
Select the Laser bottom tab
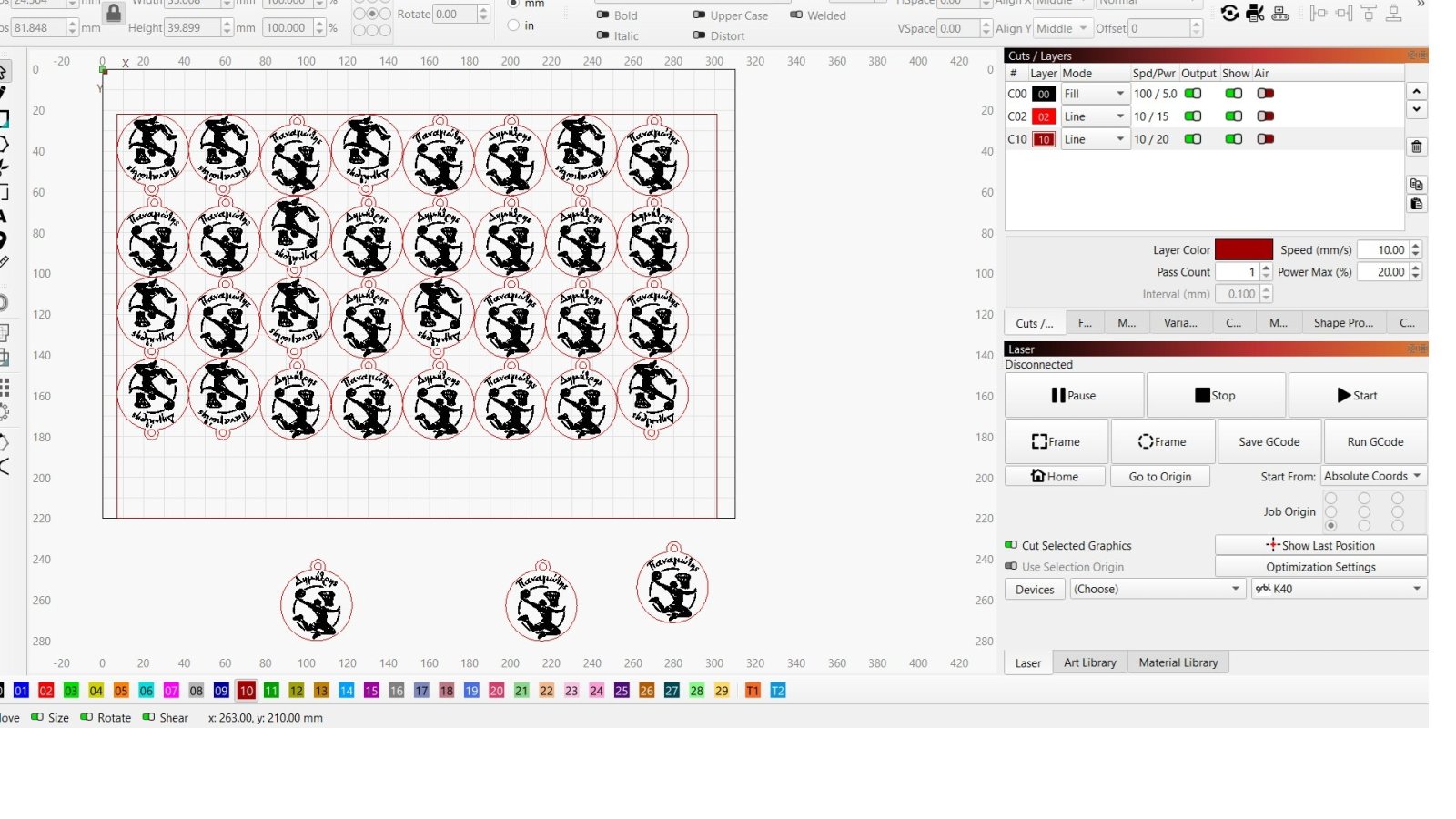(1028, 662)
